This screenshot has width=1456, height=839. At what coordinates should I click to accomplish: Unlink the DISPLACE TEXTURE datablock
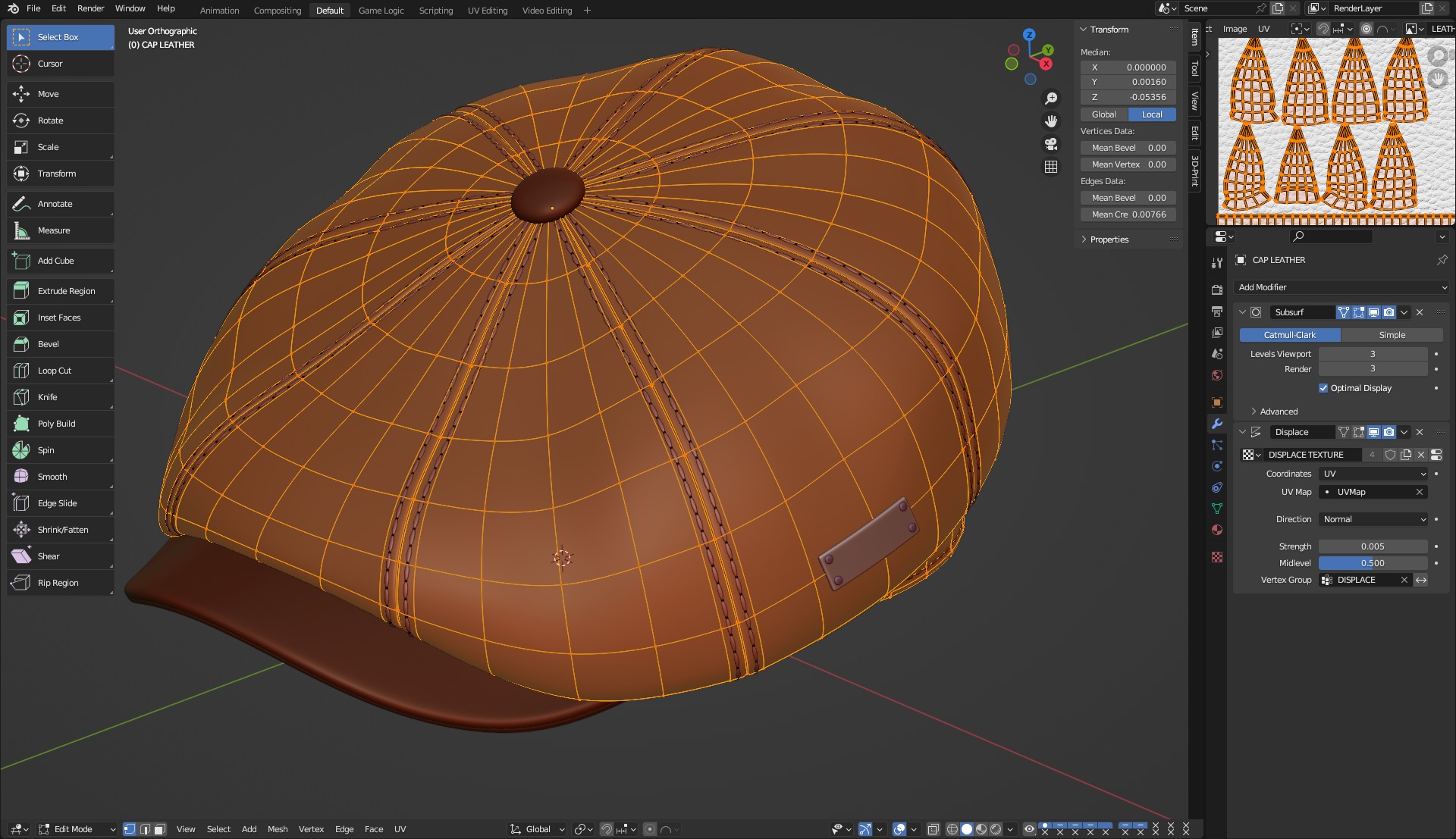[1421, 455]
